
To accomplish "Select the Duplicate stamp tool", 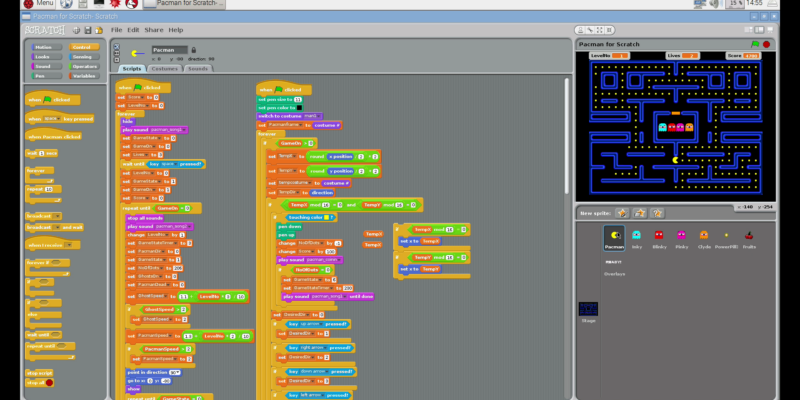I will pyautogui.click(x=581, y=30).
